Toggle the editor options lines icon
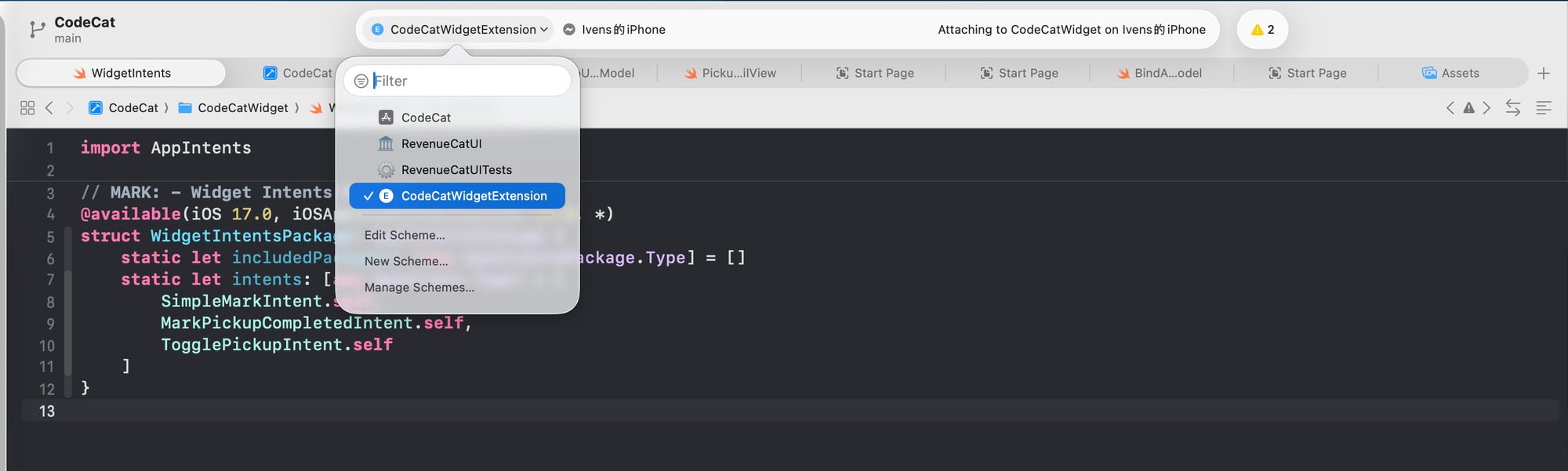 pos(1544,108)
